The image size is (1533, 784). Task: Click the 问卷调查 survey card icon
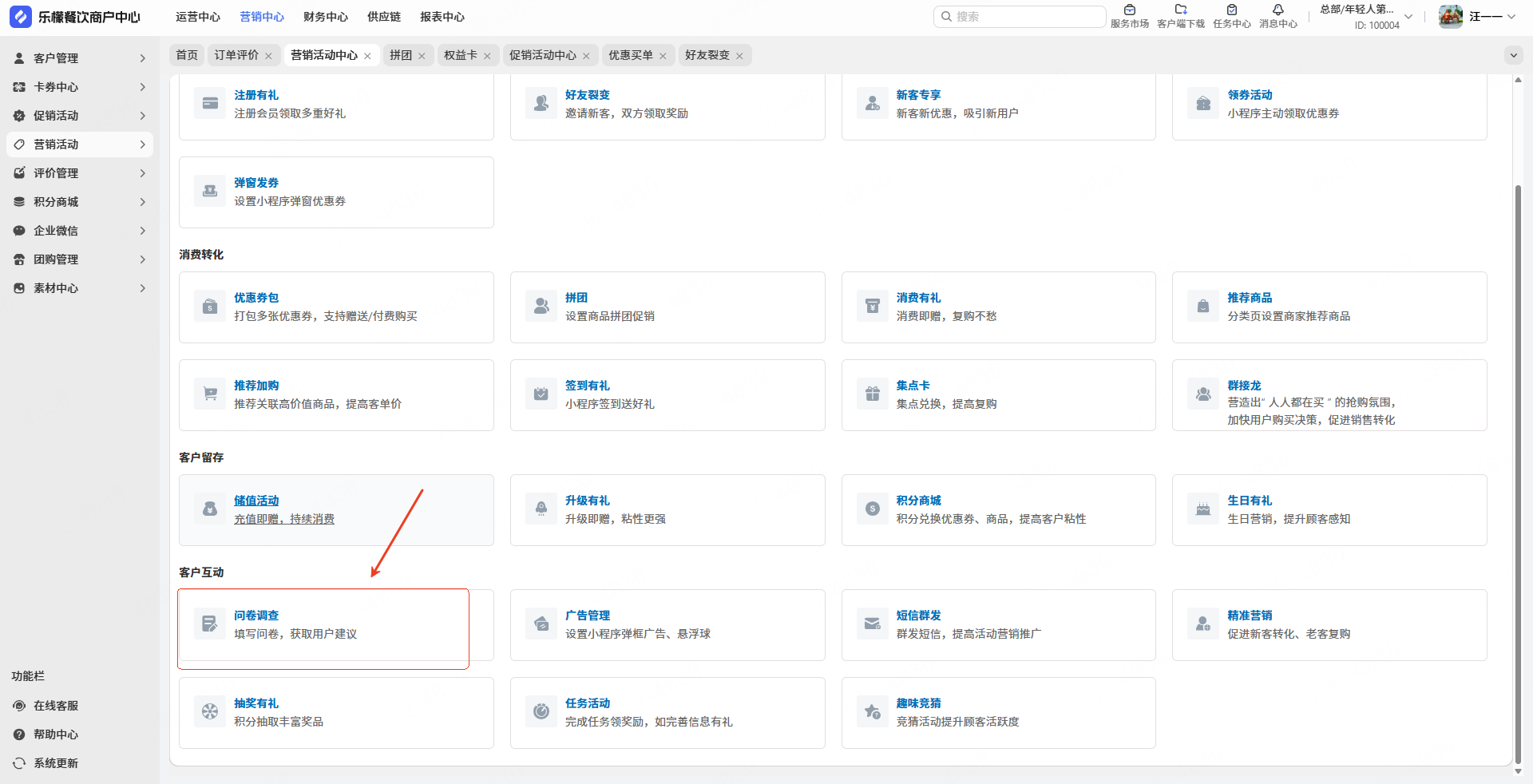click(210, 624)
